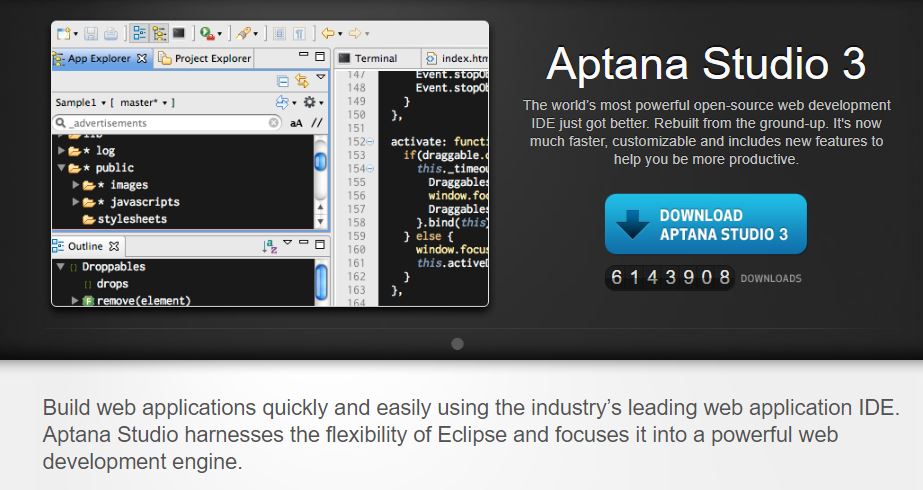The image size is (923, 490).
Task: Click the Collapse All icon in App Explorer
Action: 283,81
